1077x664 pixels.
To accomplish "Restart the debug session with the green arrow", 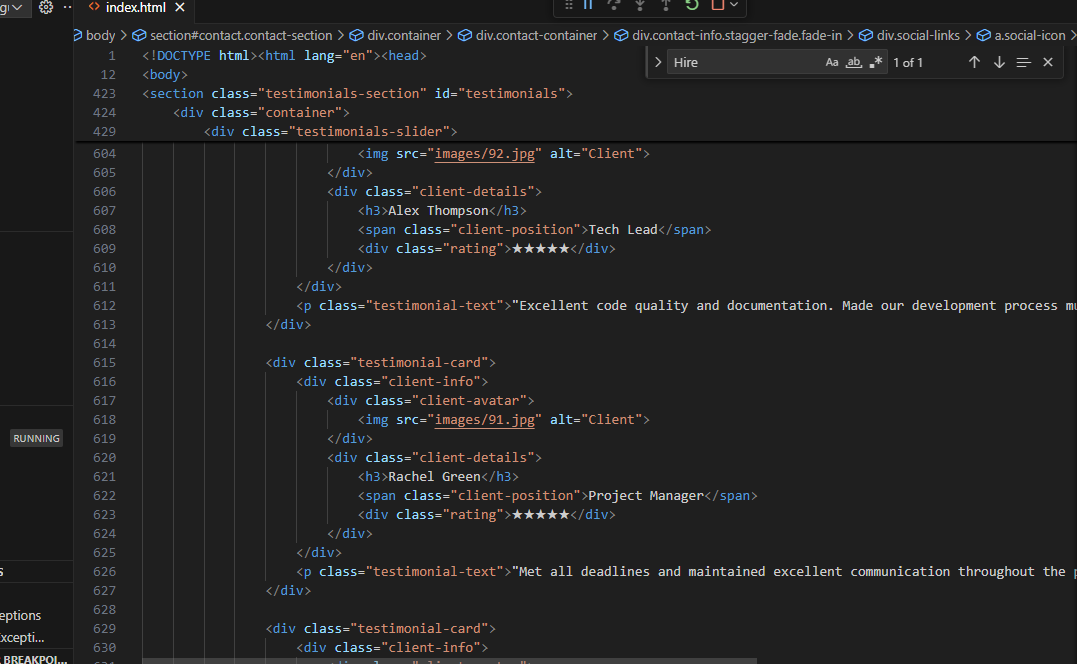I will click(x=692, y=5).
